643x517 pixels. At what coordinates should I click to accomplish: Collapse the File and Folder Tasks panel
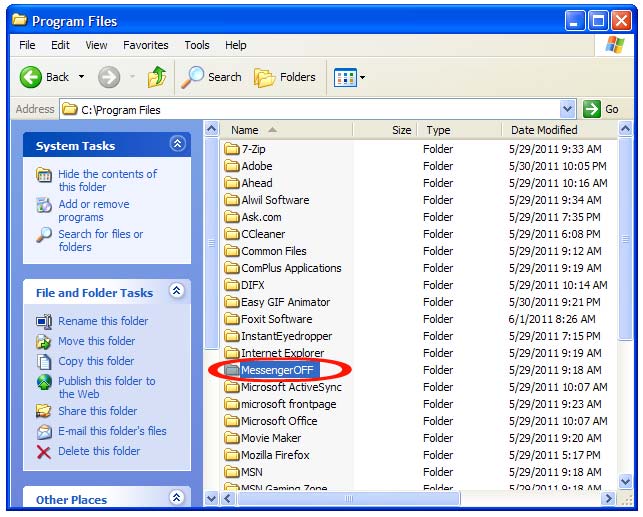(x=177, y=291)
